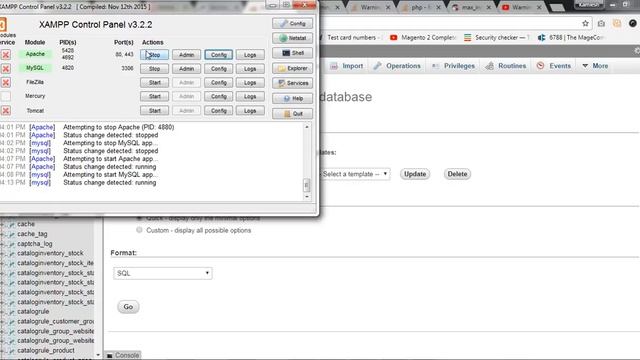Switch to phpMyAdmin Events tab

[553, 66]
